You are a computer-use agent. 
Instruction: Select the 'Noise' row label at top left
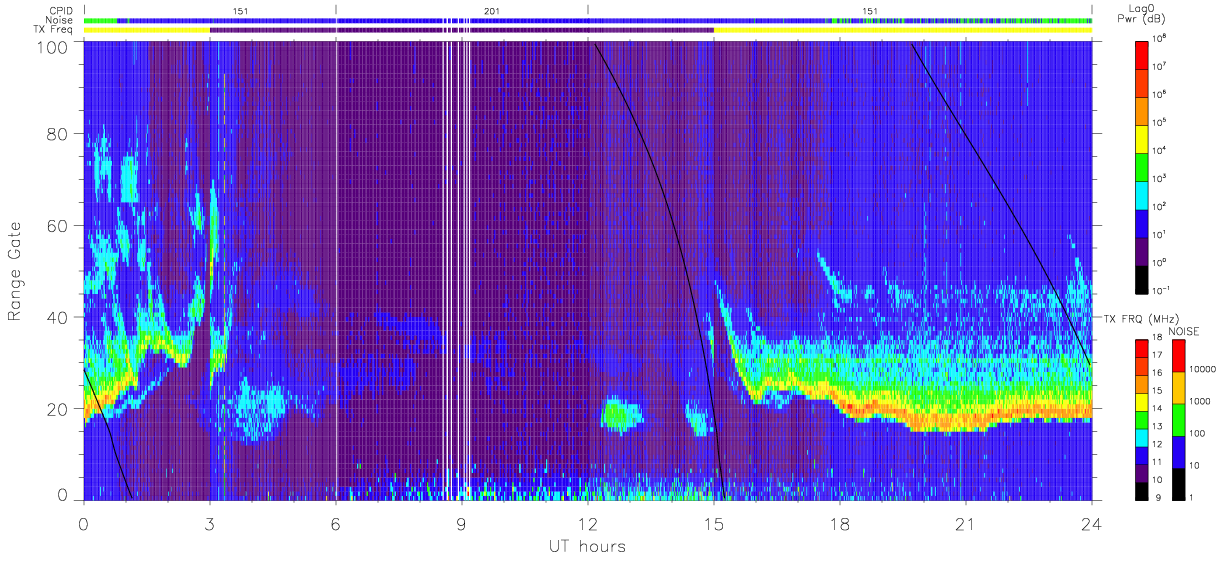pos(60,20)
